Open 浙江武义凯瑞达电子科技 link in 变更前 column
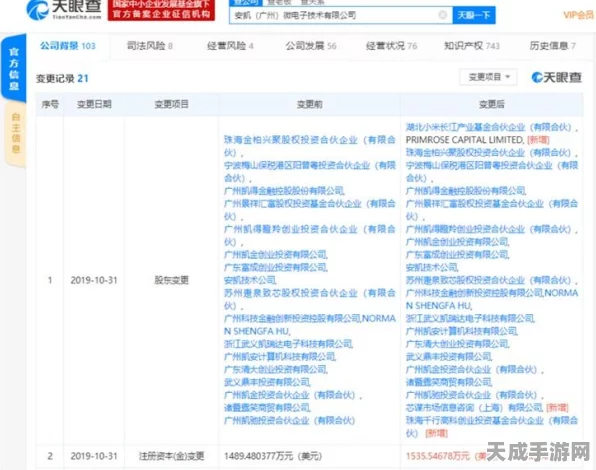Image resolution: width=596 pixels, height=470 pixels. 288,344
